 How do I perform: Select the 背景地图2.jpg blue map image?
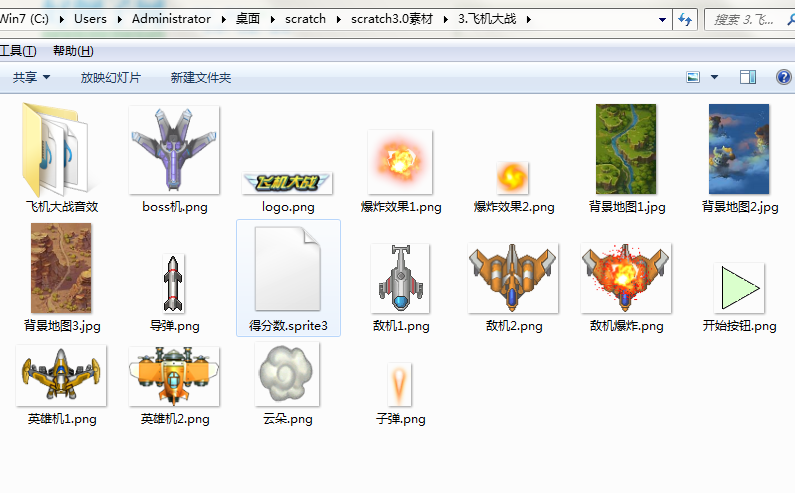point(739,149)
